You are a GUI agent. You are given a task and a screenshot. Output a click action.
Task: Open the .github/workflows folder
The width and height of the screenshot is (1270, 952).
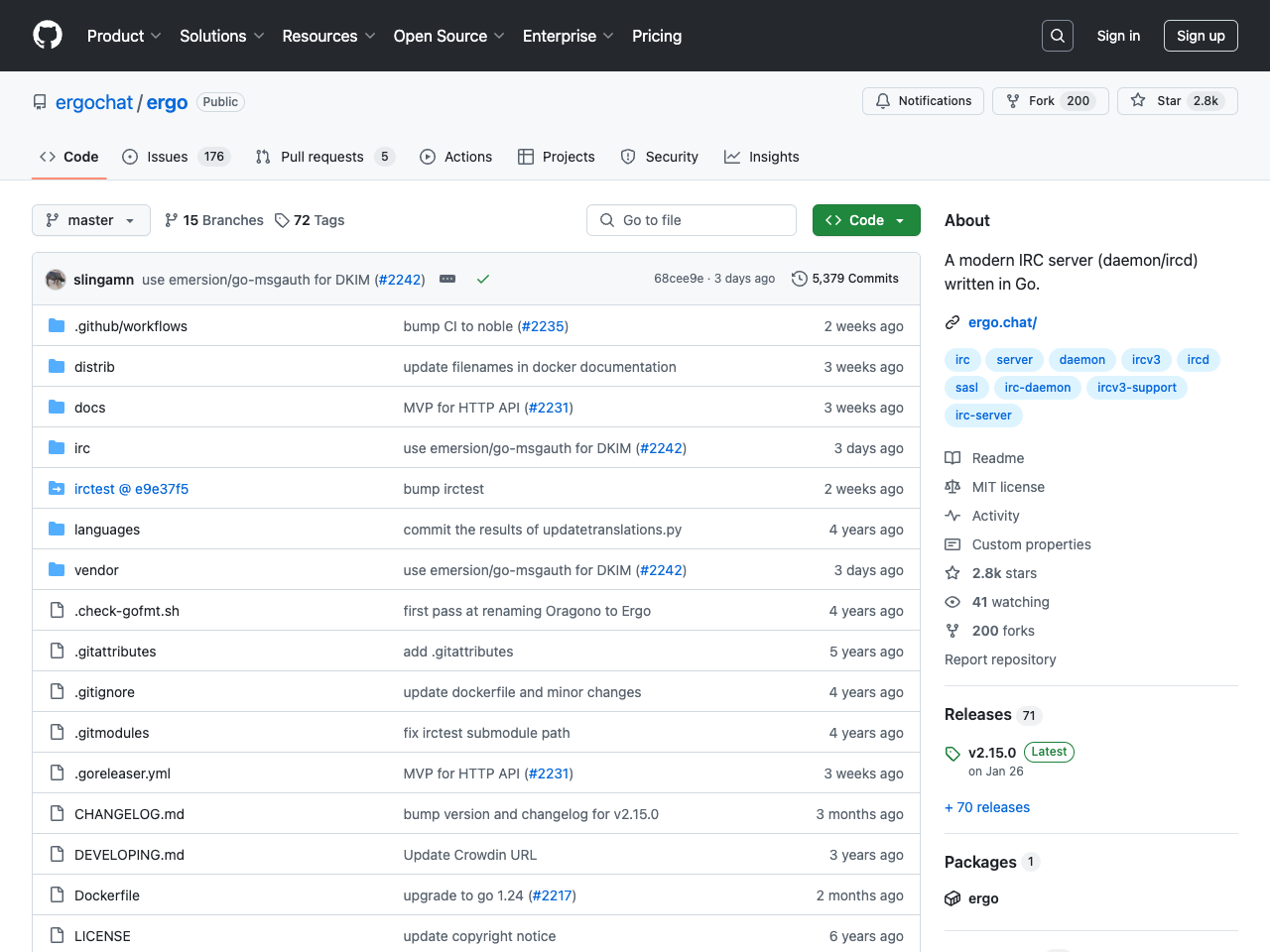click(x=131, y=326)
